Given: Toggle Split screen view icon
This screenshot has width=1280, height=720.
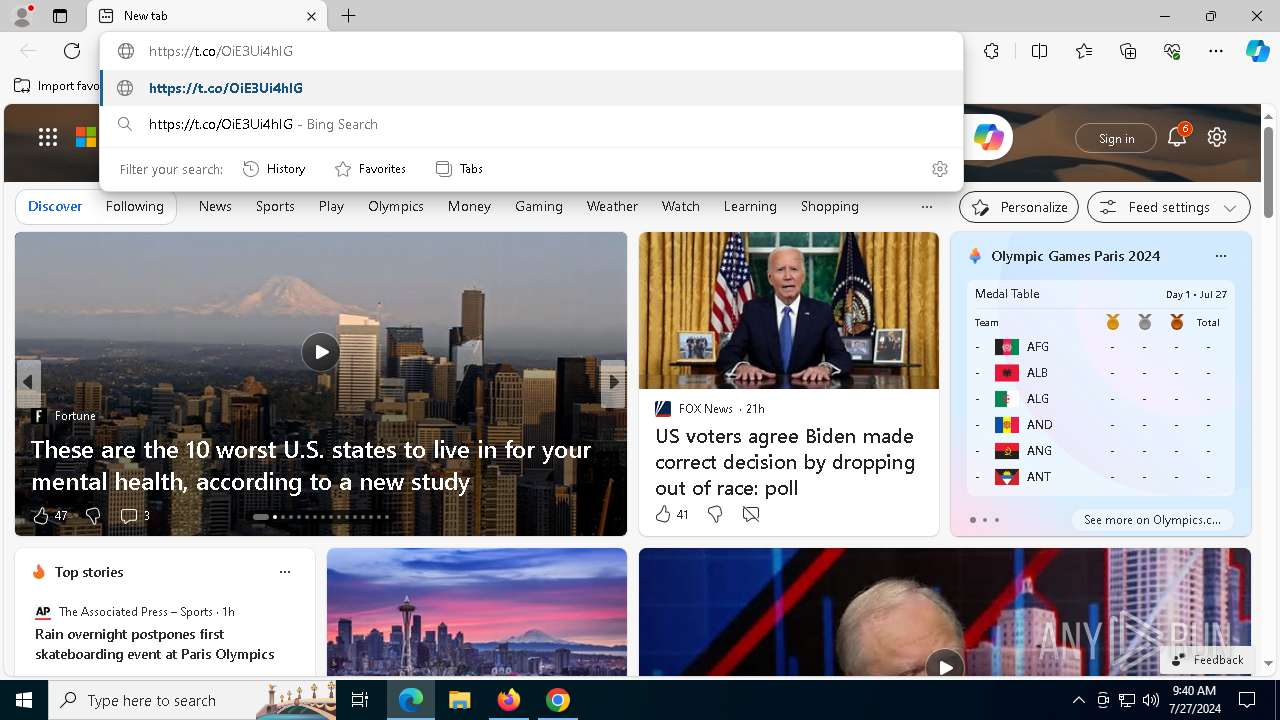Looking at the screenshot, I should tap(1039, 51).
